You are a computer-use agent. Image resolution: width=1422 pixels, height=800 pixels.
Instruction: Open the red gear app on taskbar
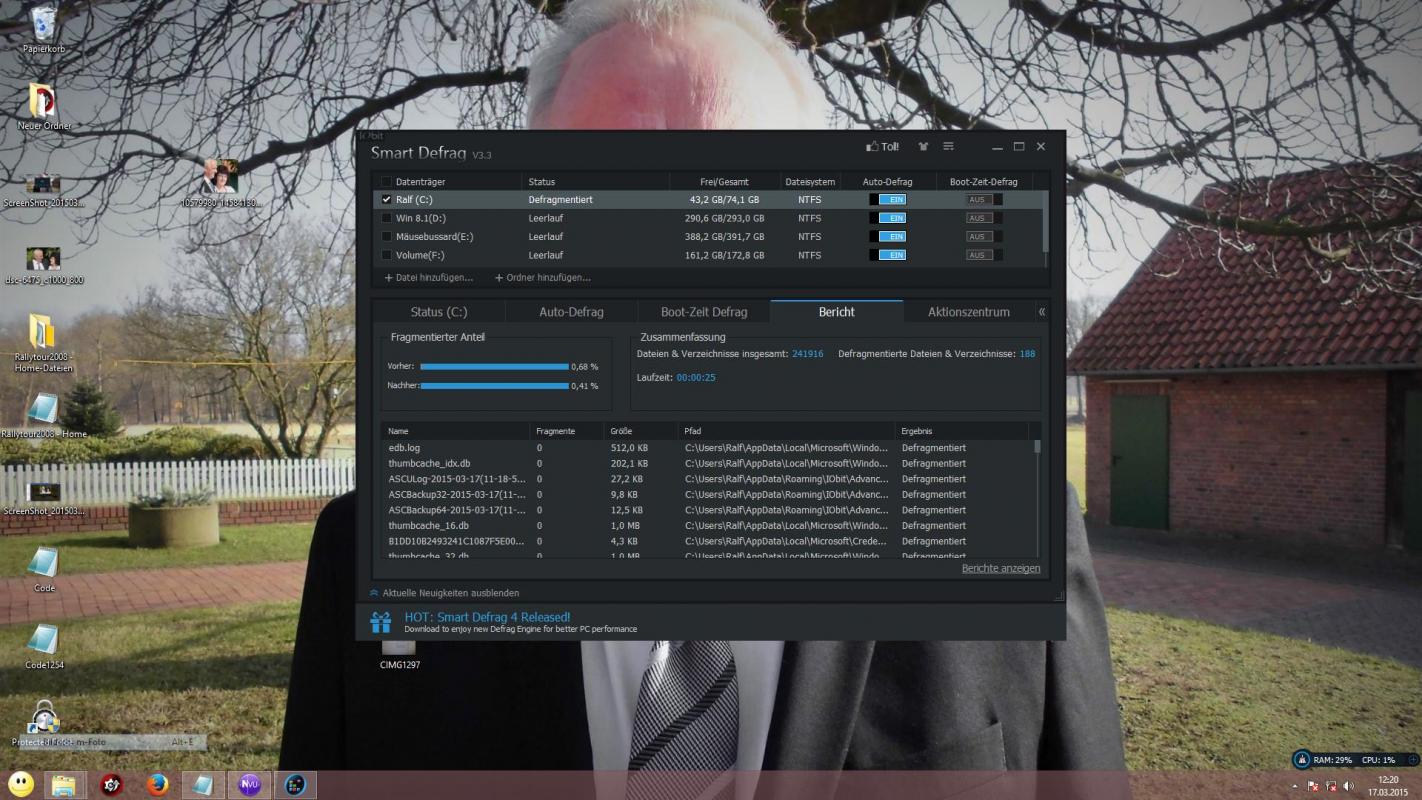pos(111,785)
